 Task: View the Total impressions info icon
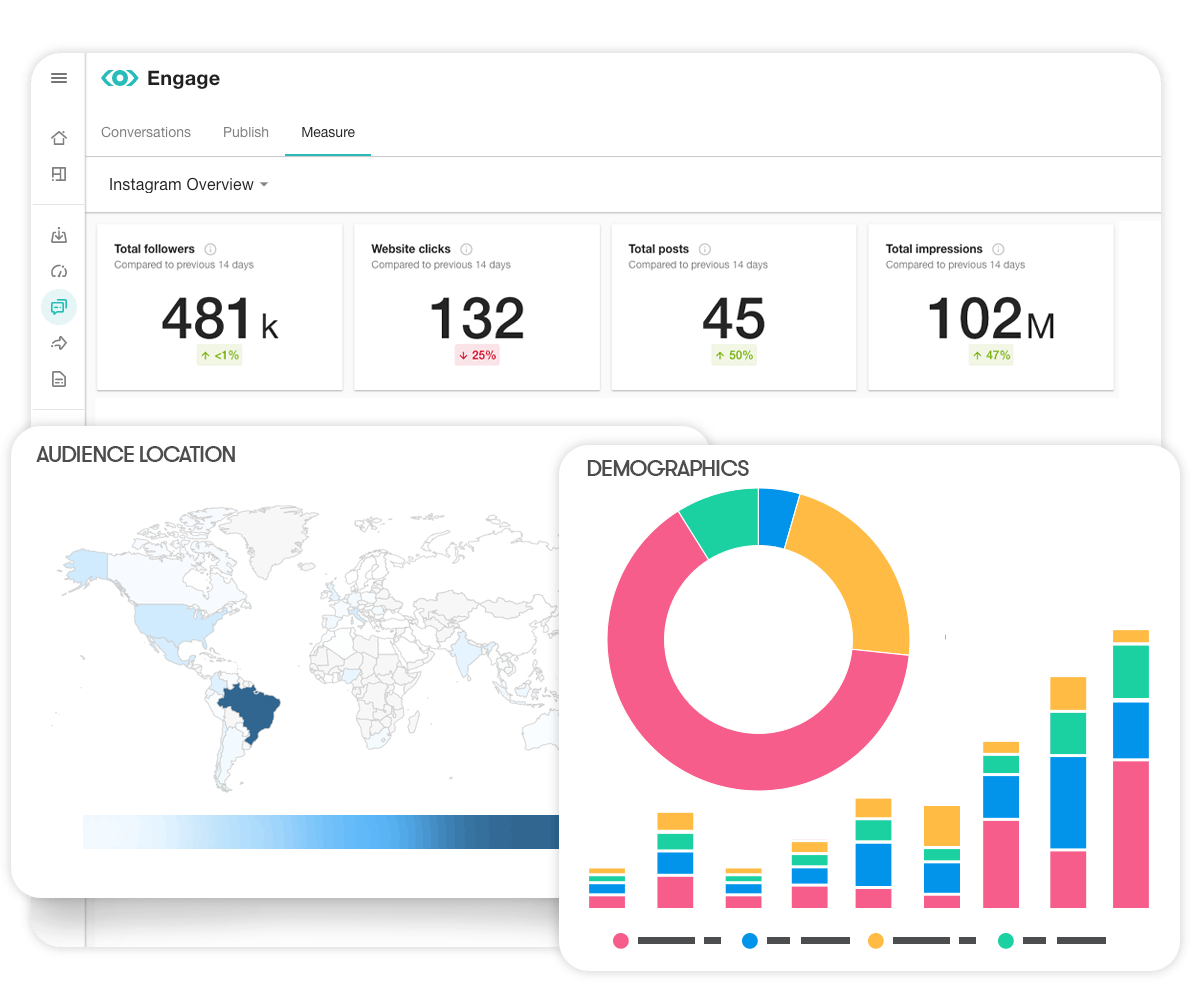1000,249
